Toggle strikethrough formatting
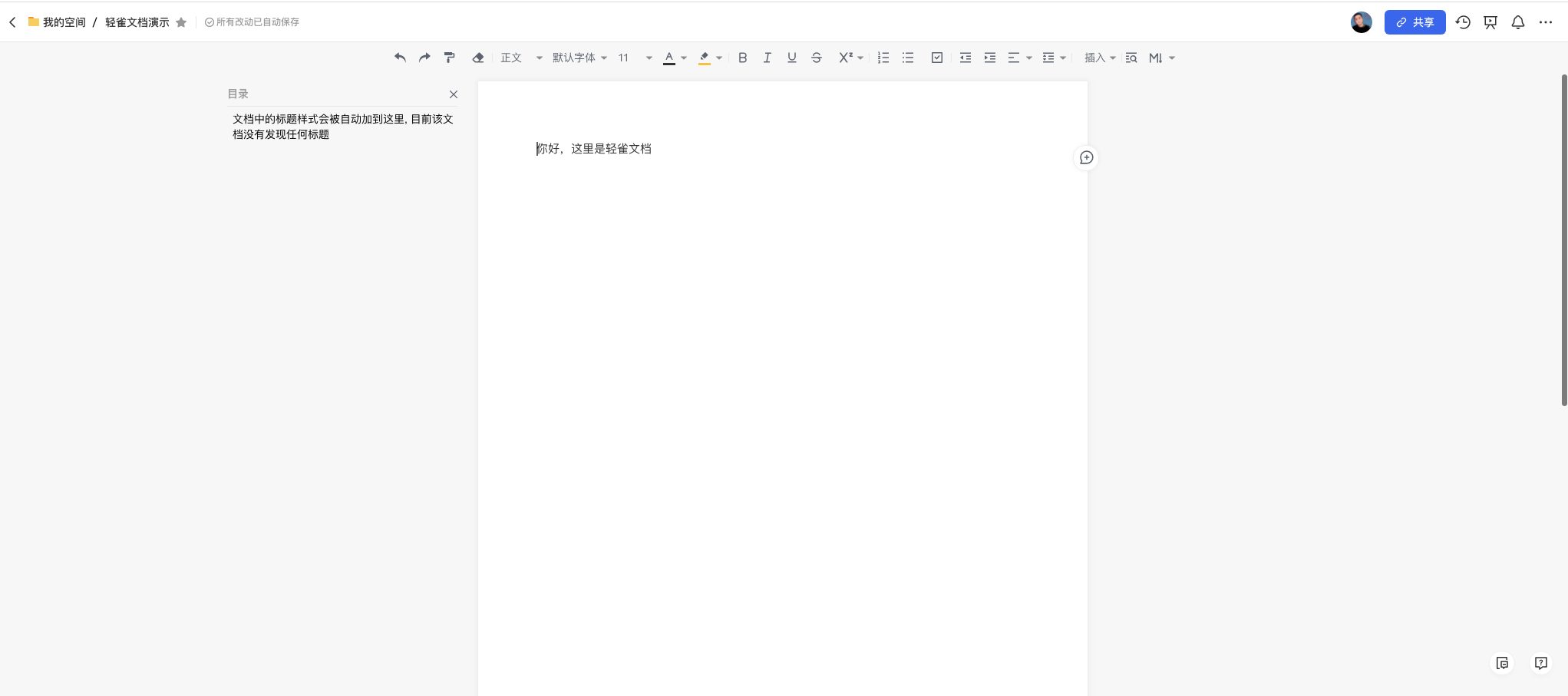Screen dimensions: 1568x696 point(817,58)
